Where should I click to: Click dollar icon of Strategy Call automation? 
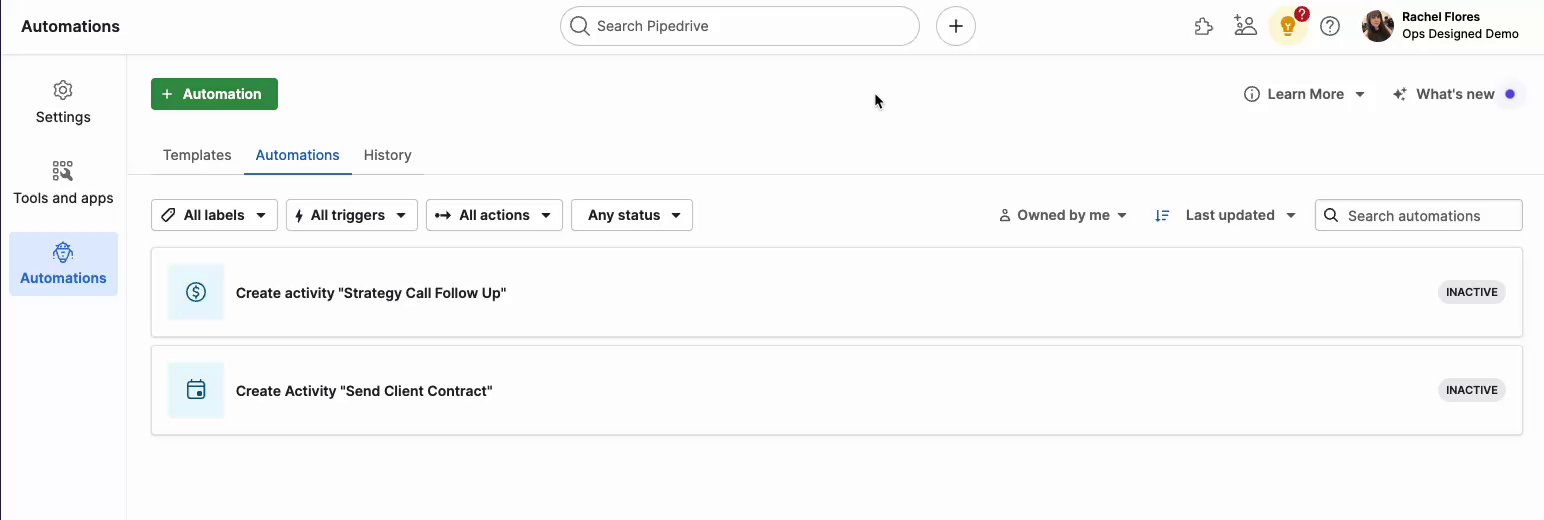[196, 292]
